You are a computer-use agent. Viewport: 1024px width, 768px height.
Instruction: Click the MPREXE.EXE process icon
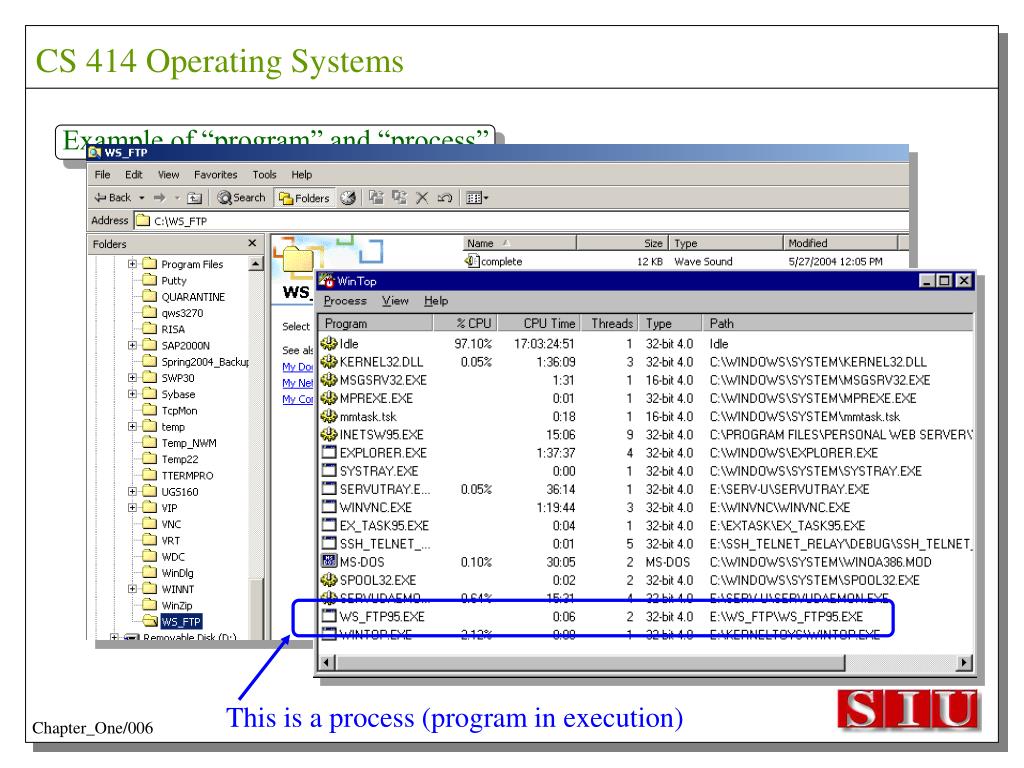[x=328, y=398]
